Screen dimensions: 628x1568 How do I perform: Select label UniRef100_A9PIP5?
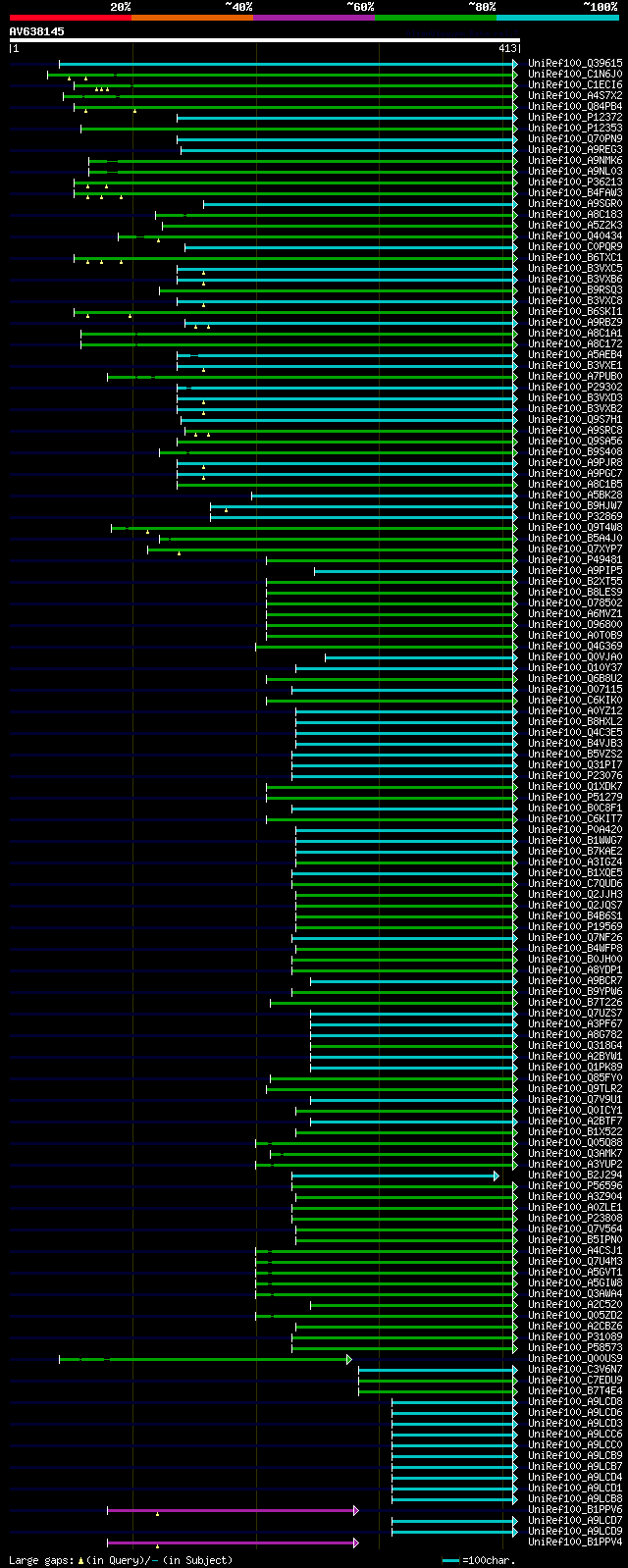(x=575, y=570)
